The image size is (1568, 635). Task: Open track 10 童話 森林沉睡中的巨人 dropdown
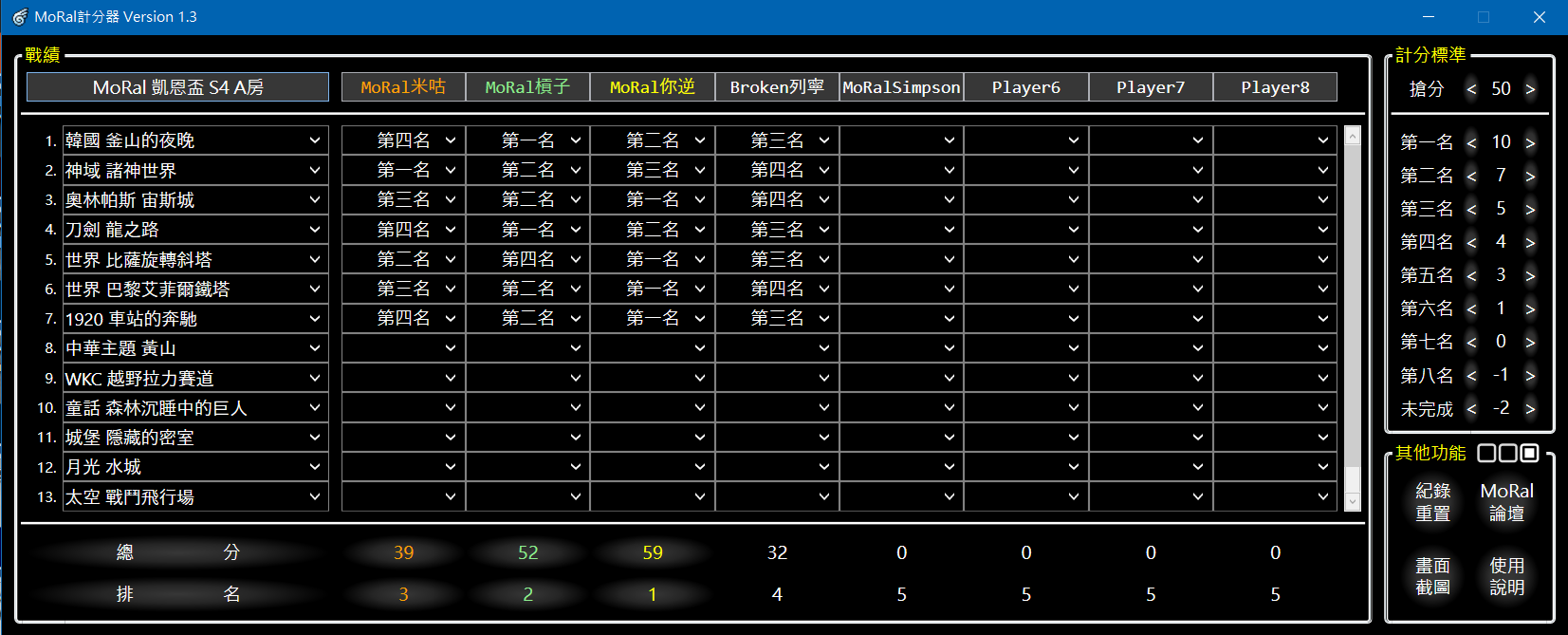[x=195, y=407]
